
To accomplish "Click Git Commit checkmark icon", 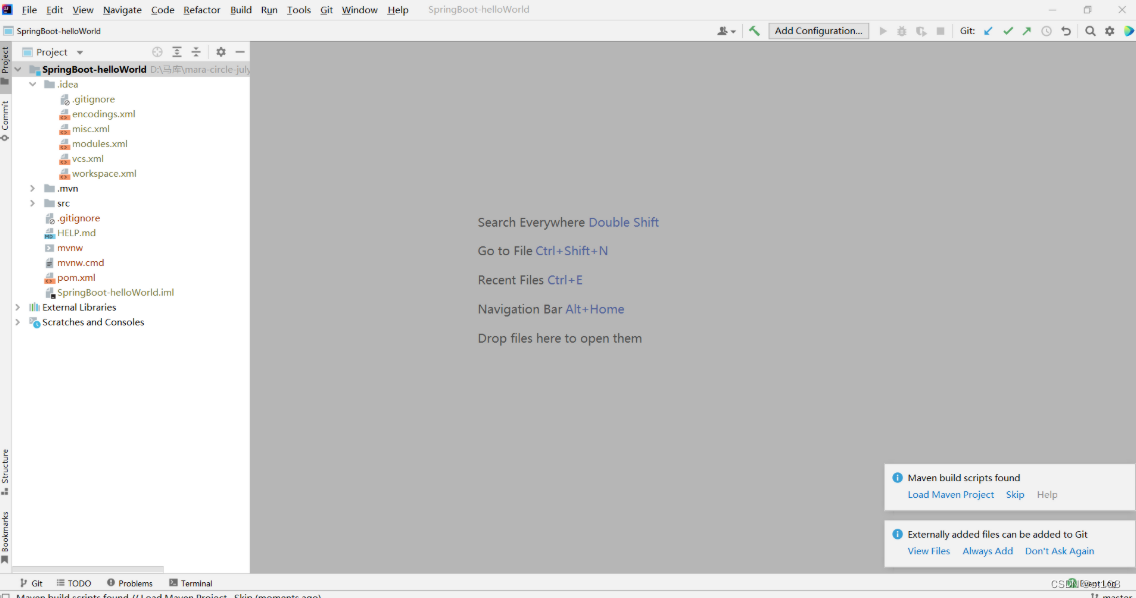I will coord(1008,31).
